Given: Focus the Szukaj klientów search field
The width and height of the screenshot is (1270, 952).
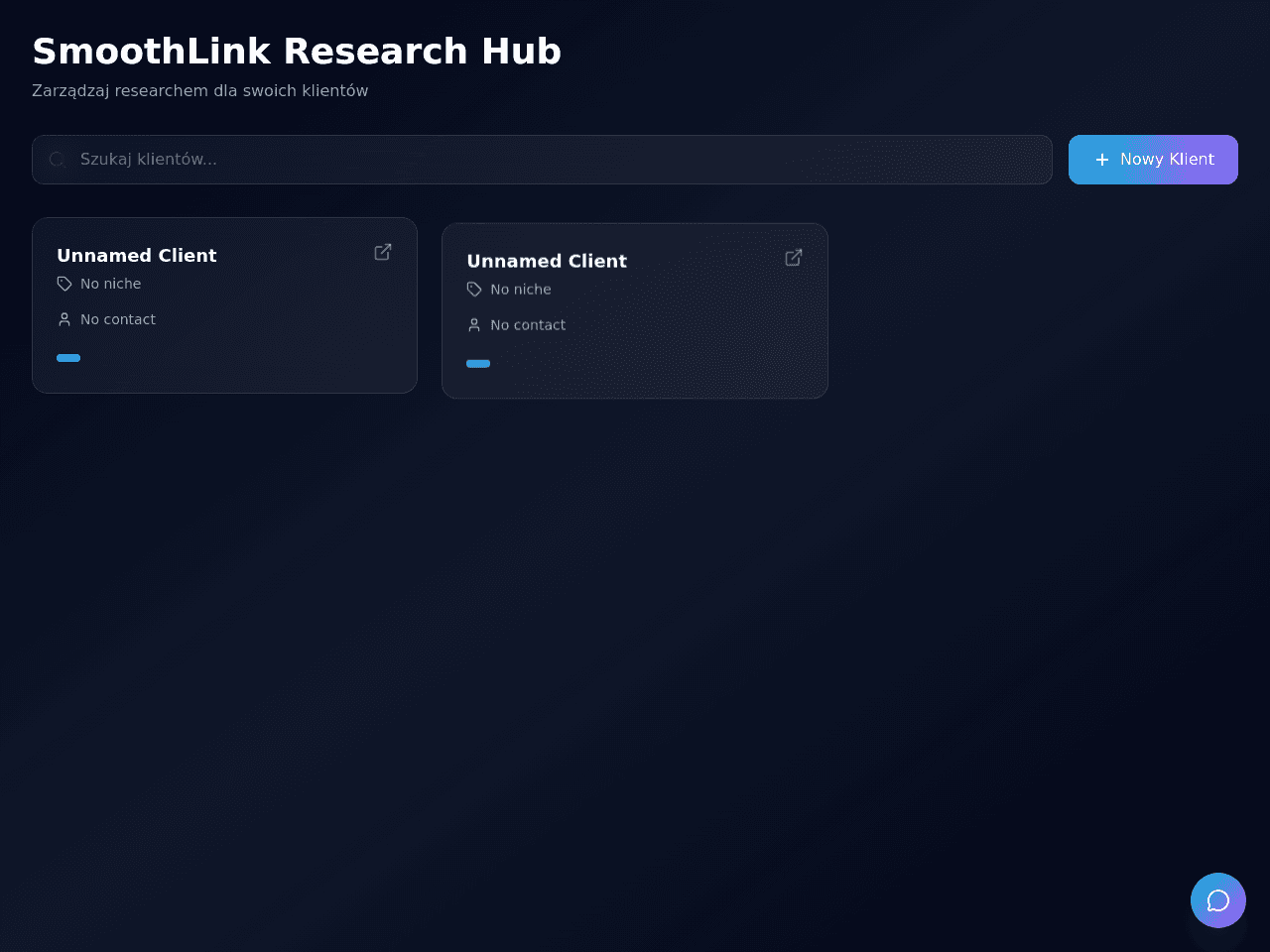Looking at the screenshot, I should [x=542, y=160].
